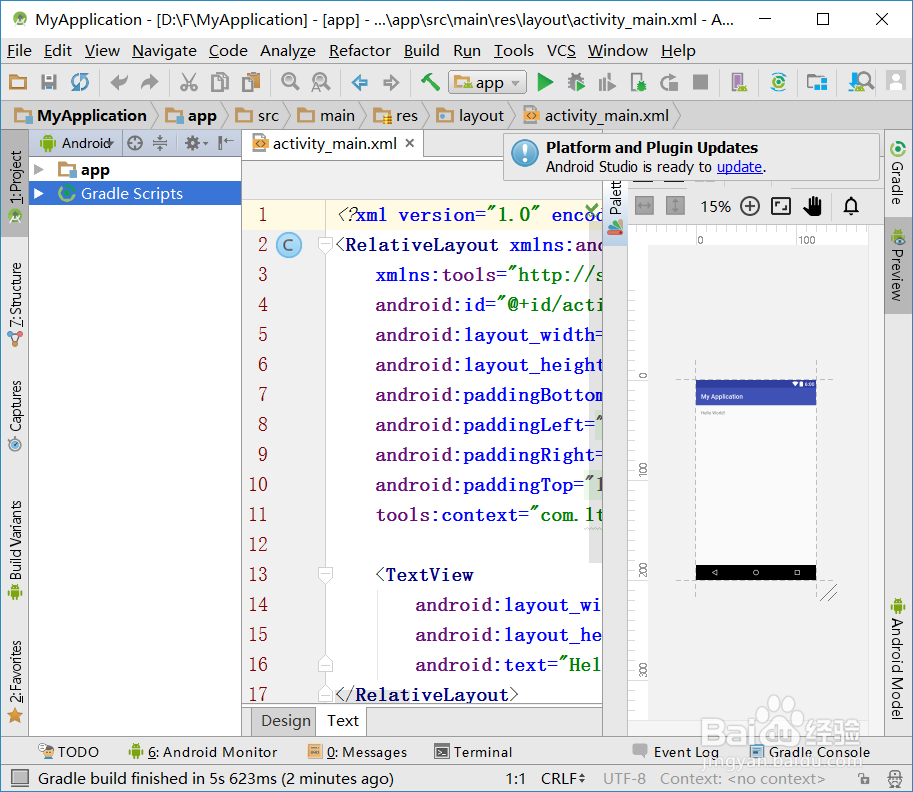Toggle Build Variants tool window
Screen dimensions: 913x792
15,549
